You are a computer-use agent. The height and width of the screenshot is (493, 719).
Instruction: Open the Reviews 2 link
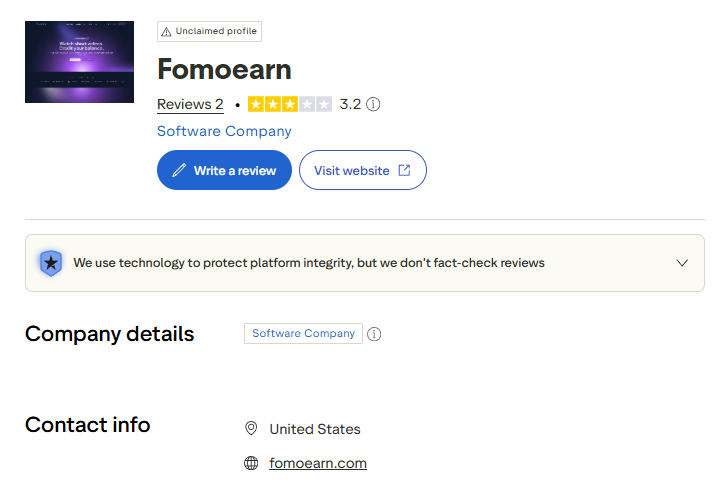click(x=190, y=104)
